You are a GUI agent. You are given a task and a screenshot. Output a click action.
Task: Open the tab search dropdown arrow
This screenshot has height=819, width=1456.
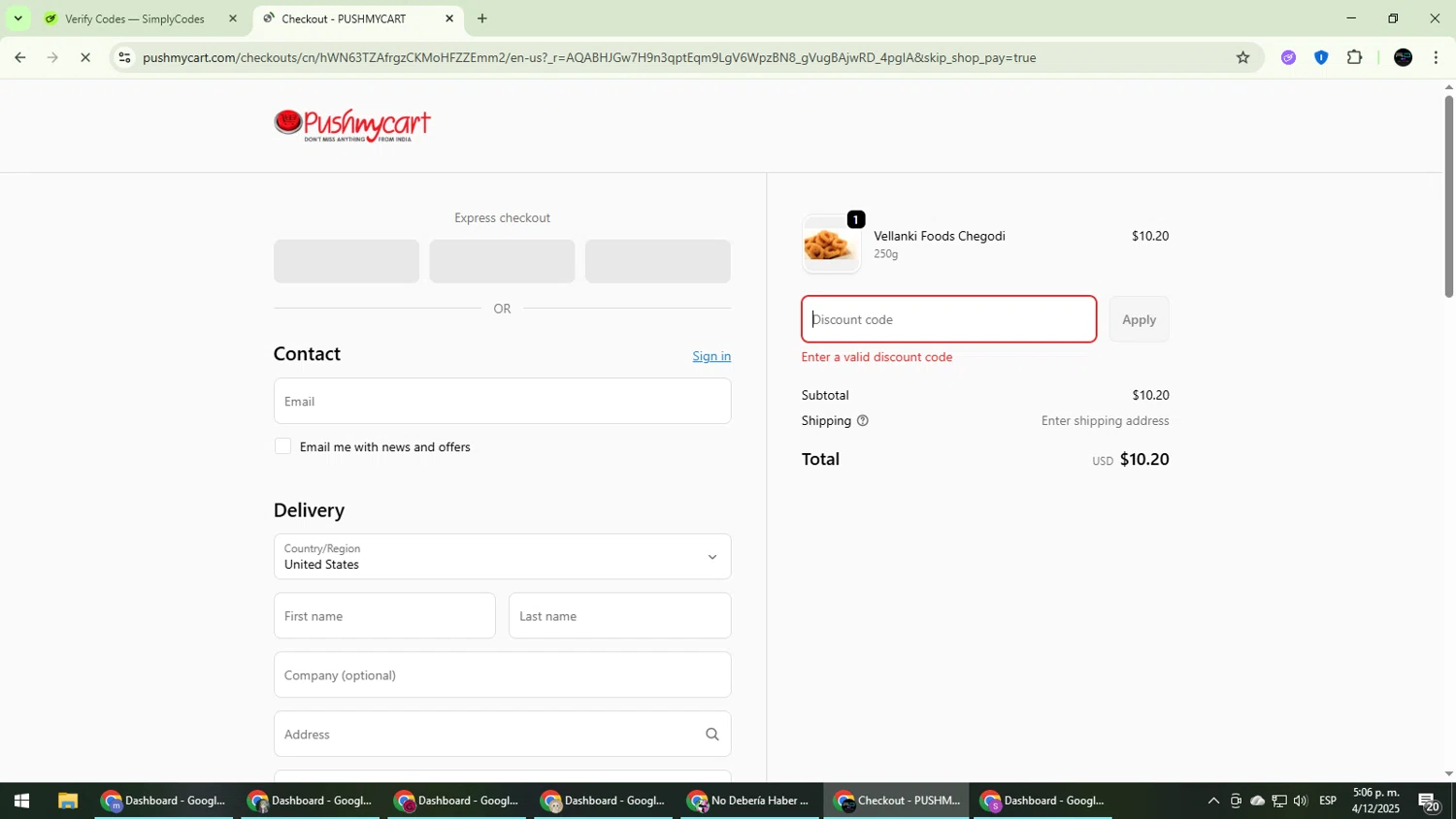pyautogui.click(x=17, y=18)
